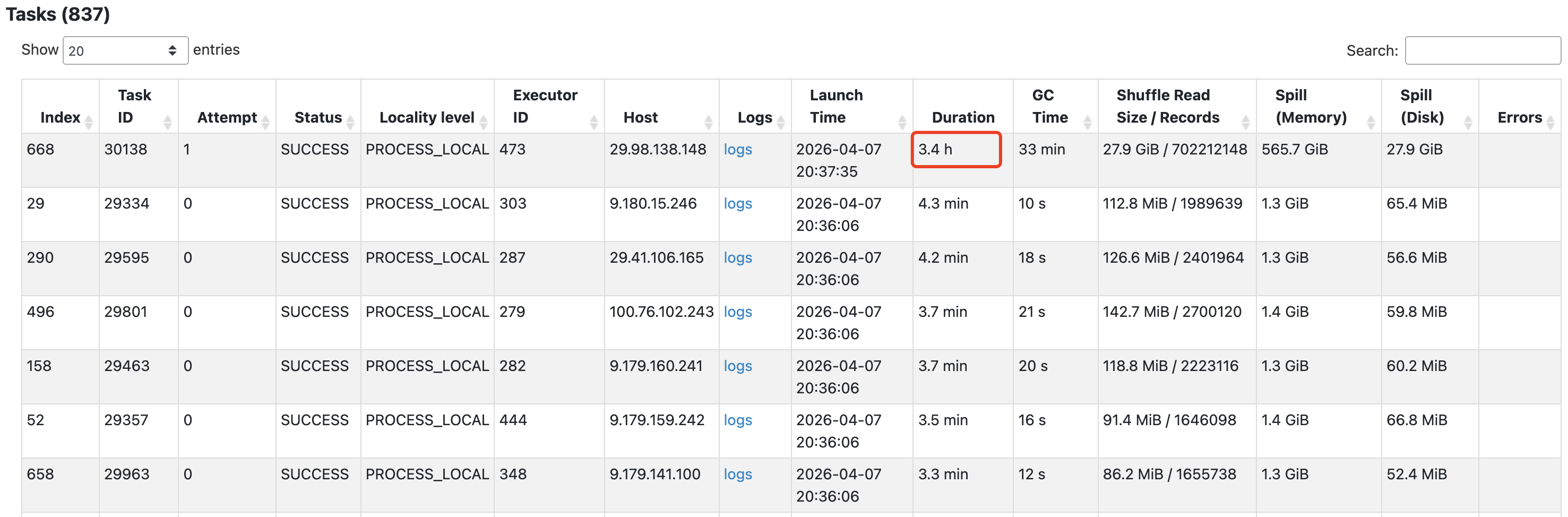The width and height of the screenshot is (1568, 517).
Task: Click Shuffle Read Size sort arrows
Action: tap(1245, 122)
